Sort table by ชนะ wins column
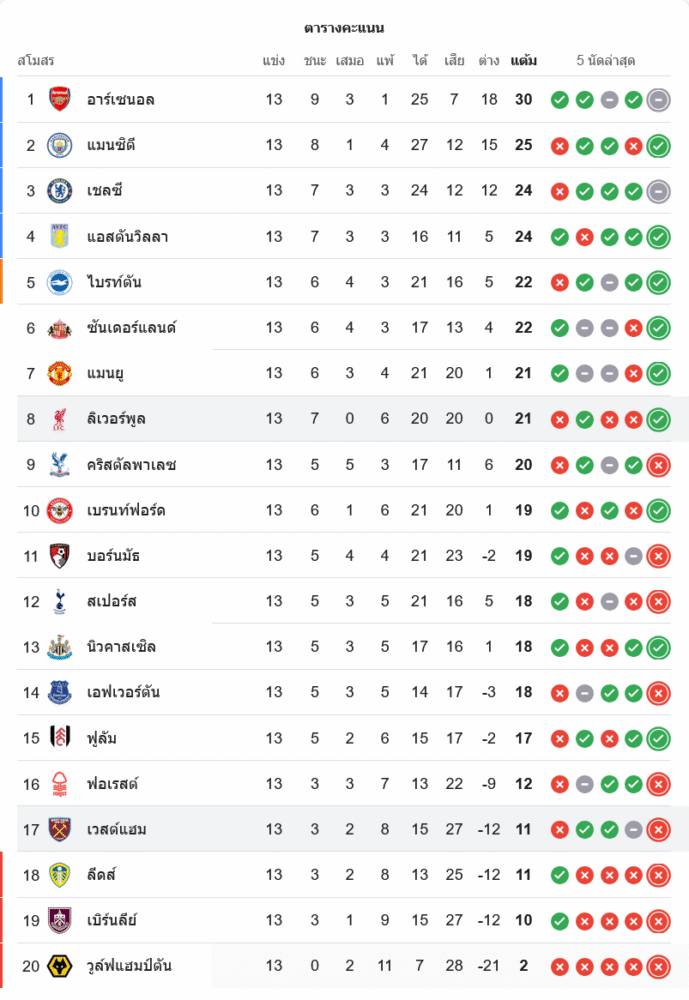 click(x=315, y=61)
